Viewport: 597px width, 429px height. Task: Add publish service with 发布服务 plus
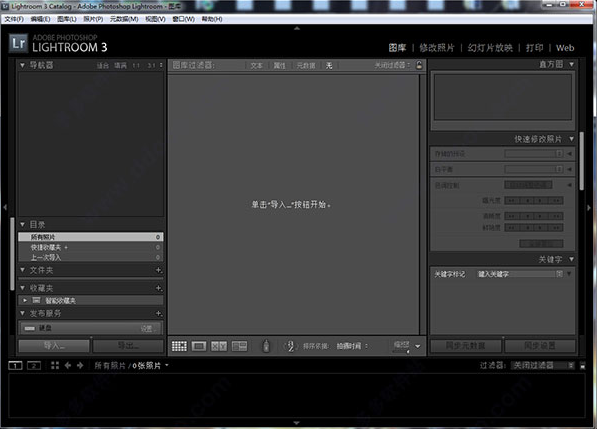(x=159, y=313)
